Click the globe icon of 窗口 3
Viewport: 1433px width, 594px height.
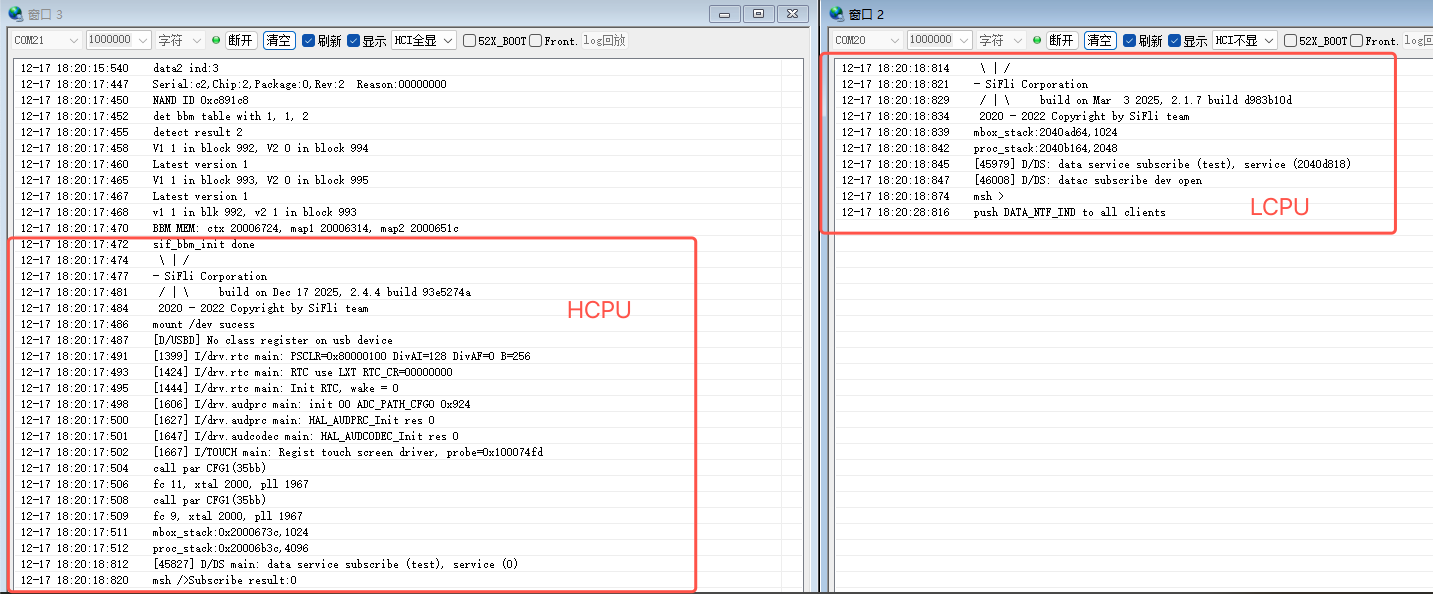(x=15, y=14)
